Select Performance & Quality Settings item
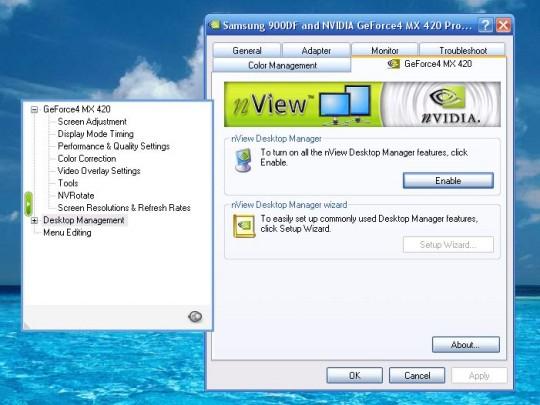540x405 pixels. pyautogui.click(x=114, y=146)
